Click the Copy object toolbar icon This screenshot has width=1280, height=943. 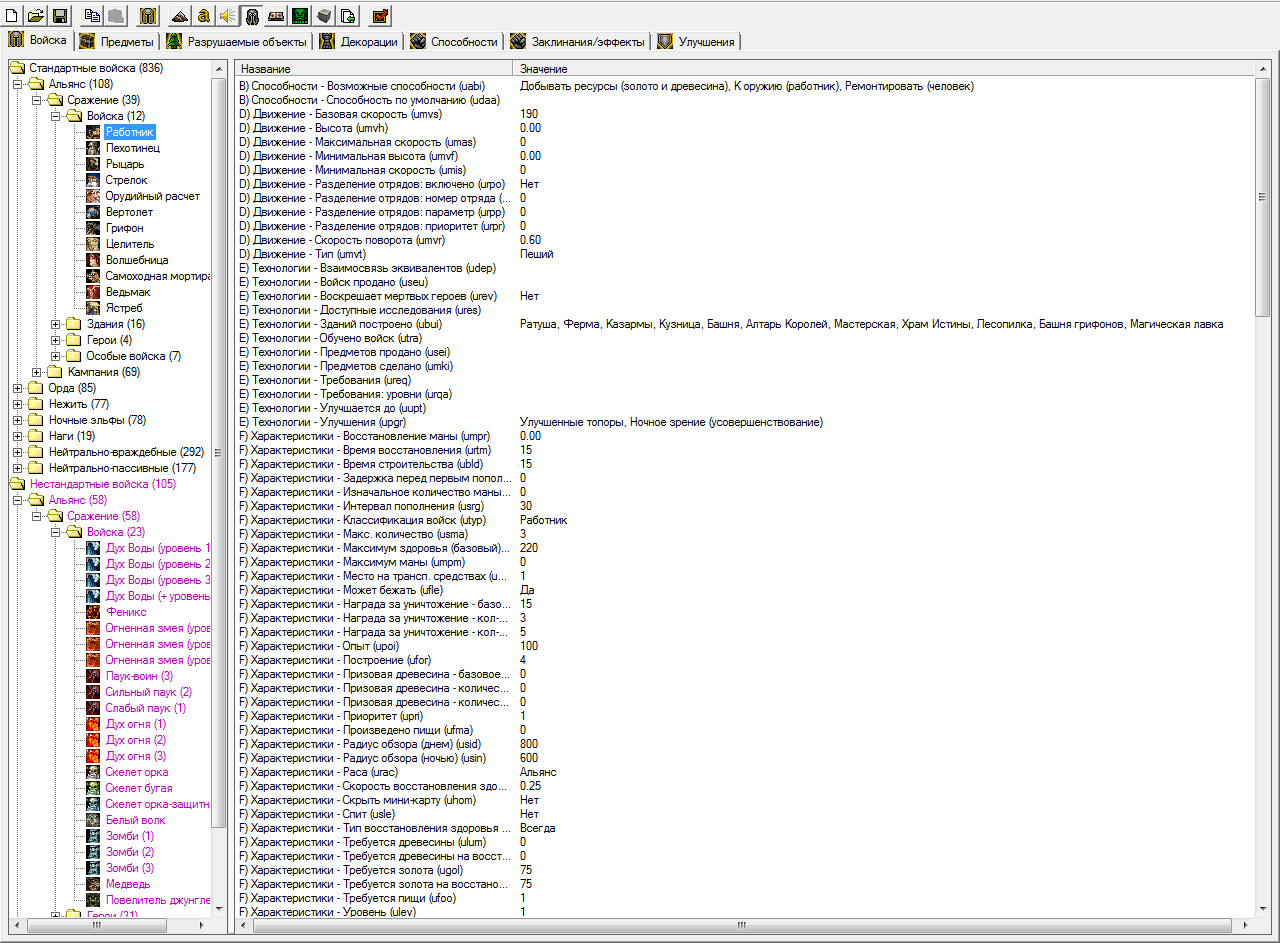[x=92, y=15]
